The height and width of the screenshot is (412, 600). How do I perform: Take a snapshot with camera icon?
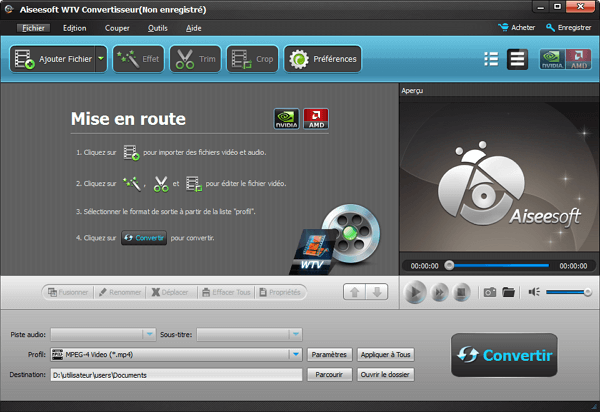click(x=490, y=292)
